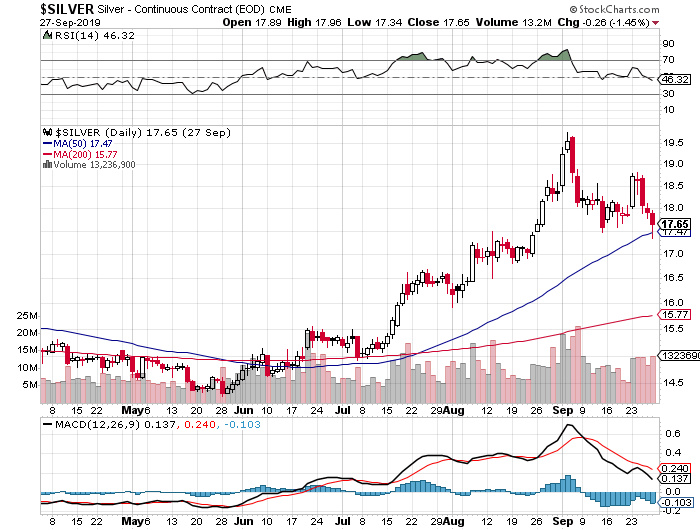
Task: Click the RSI(14) legend line icon
Action: (45, 35)
